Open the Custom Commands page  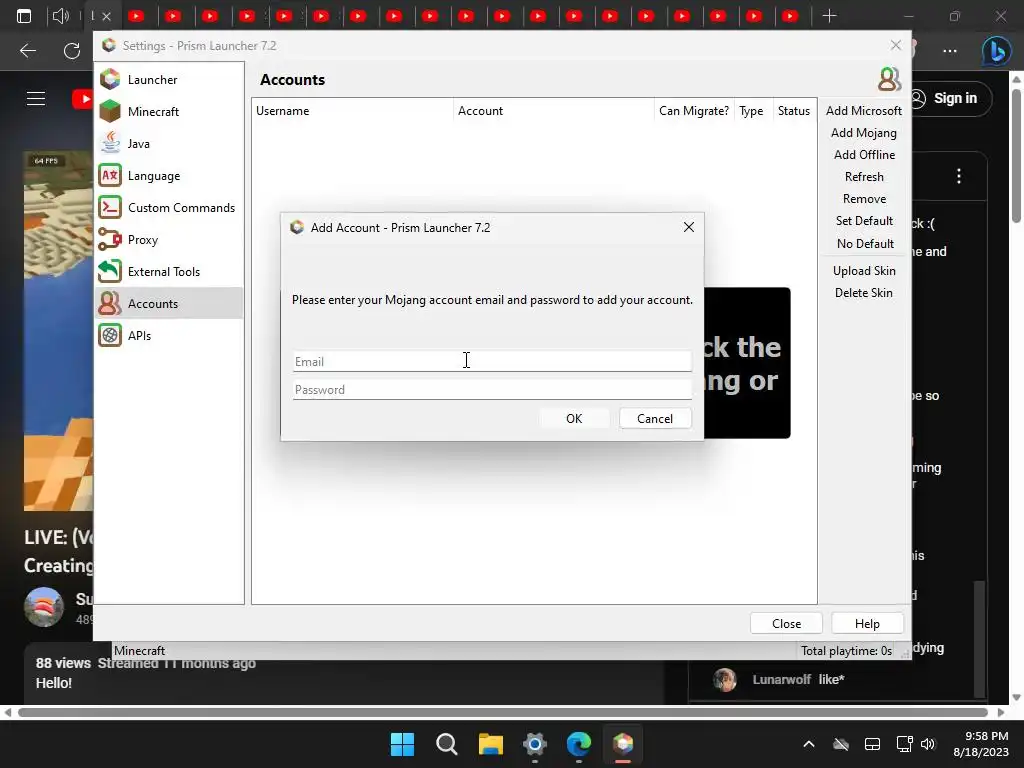tap(169, 208)
